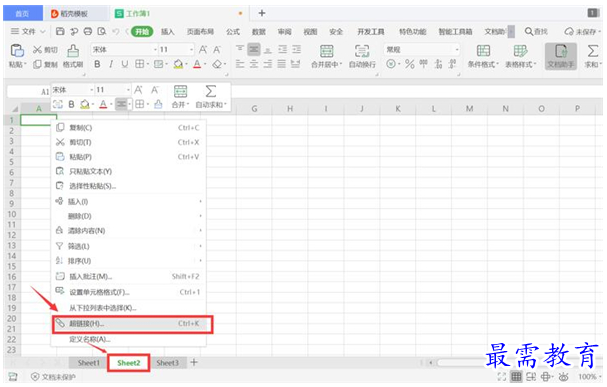Choose 只粘贴文本(Y) in the context menu
607x387 pixels.
(x=128, y=171)
